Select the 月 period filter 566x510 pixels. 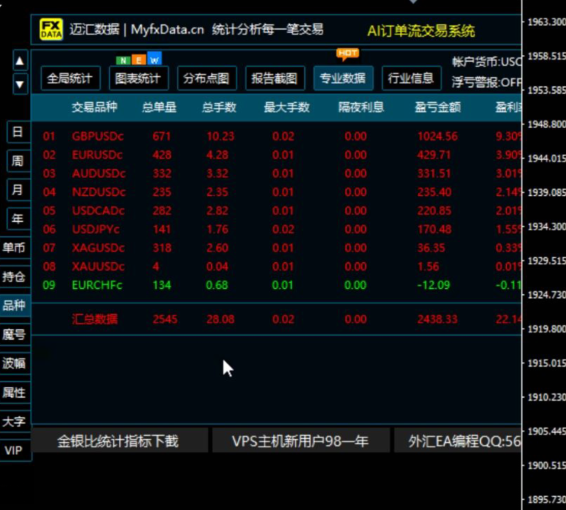[18, 189]
